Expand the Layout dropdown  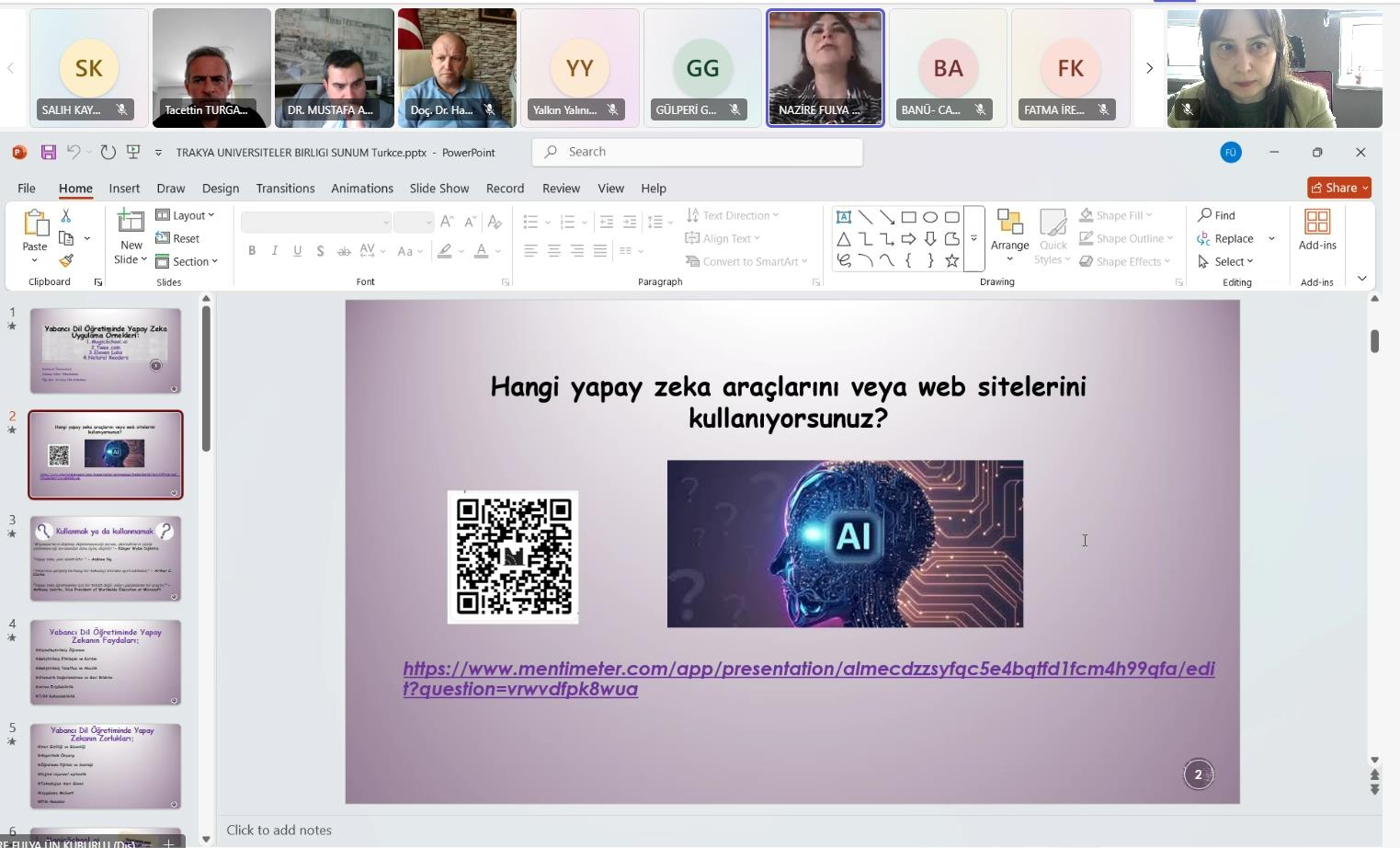[x=186, y=215]
